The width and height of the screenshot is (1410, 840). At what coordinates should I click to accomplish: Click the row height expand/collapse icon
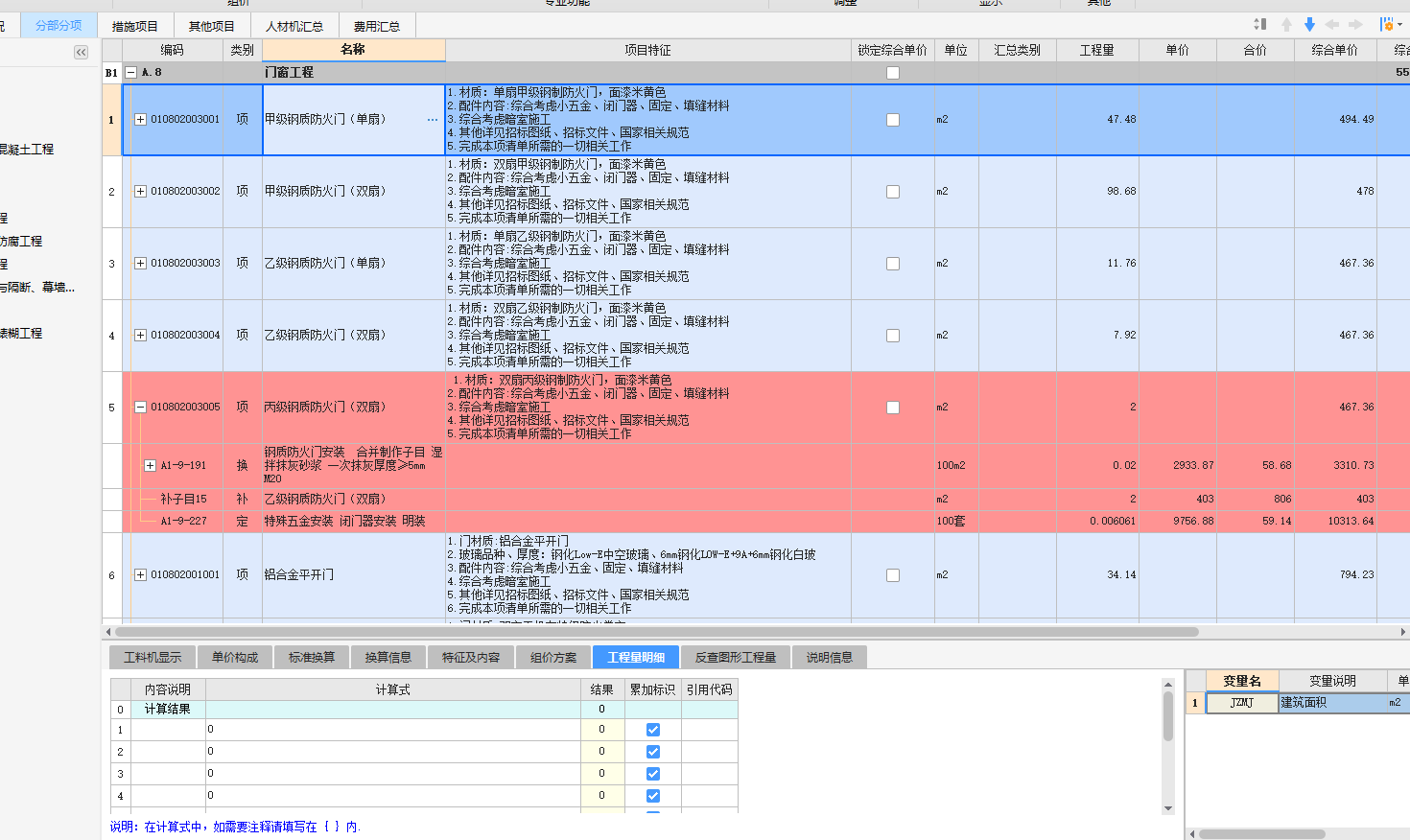pos(1260,24)
